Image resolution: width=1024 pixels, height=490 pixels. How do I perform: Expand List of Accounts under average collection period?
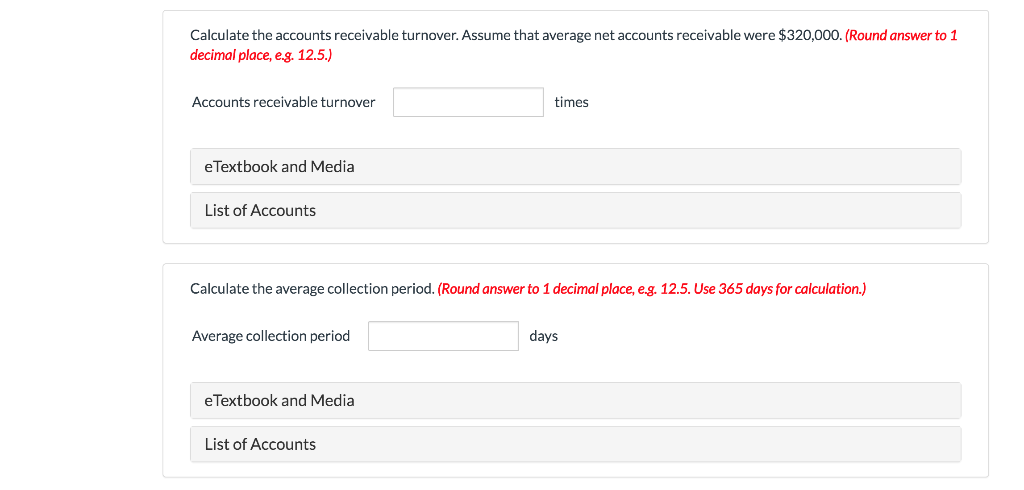coord(575,444)
